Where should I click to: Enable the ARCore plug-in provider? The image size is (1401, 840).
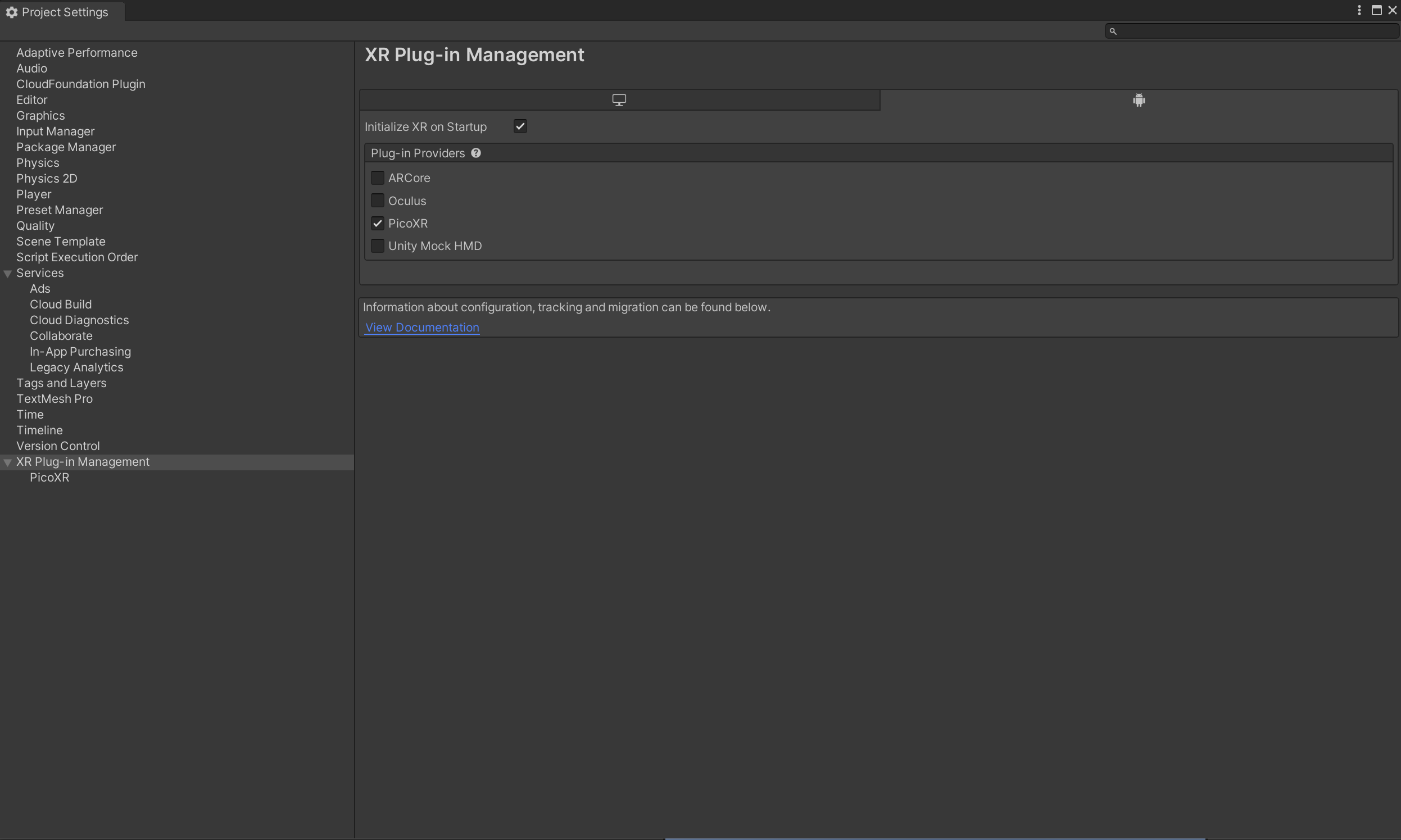[x=378, y=178]
